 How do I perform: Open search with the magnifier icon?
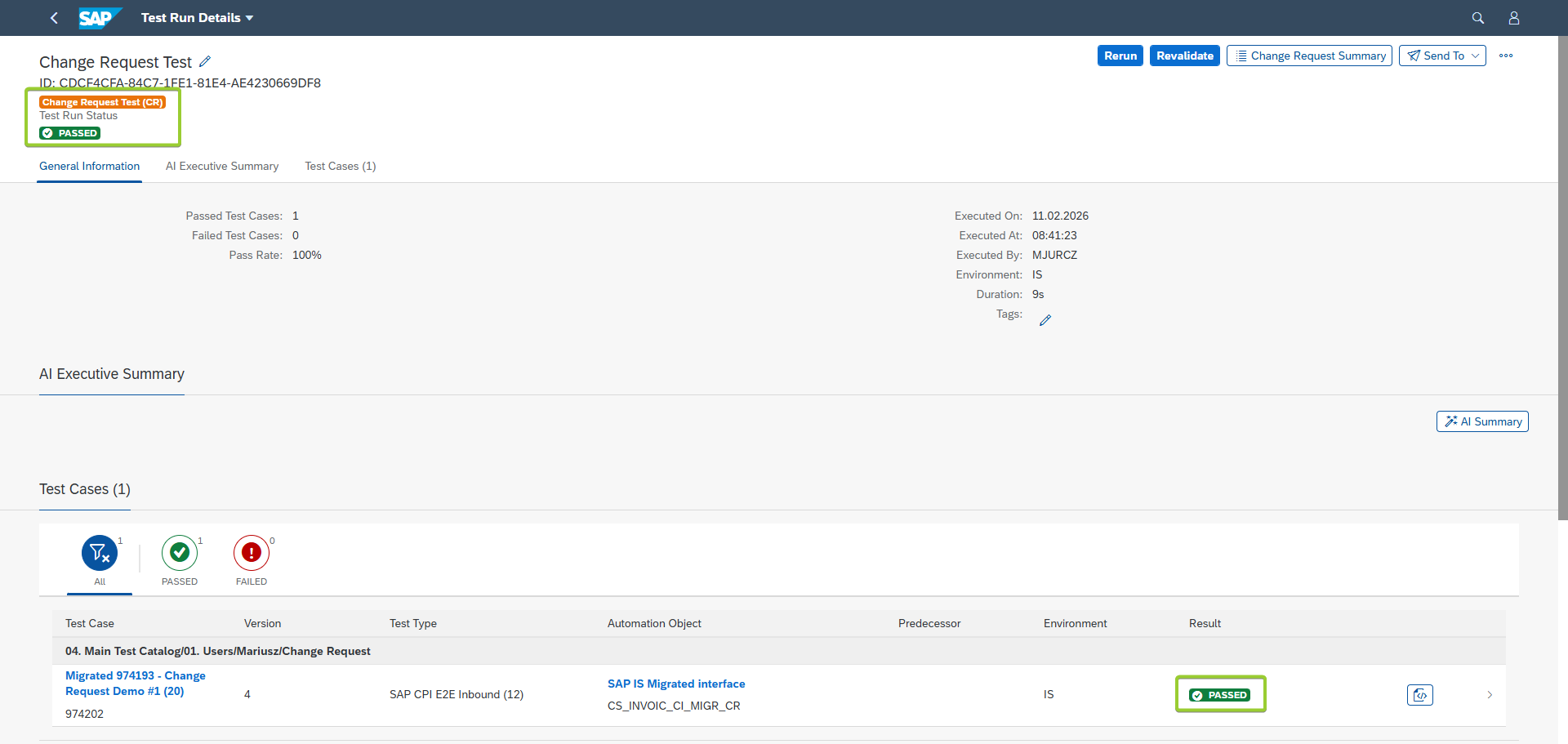(x=1477, y=18)
